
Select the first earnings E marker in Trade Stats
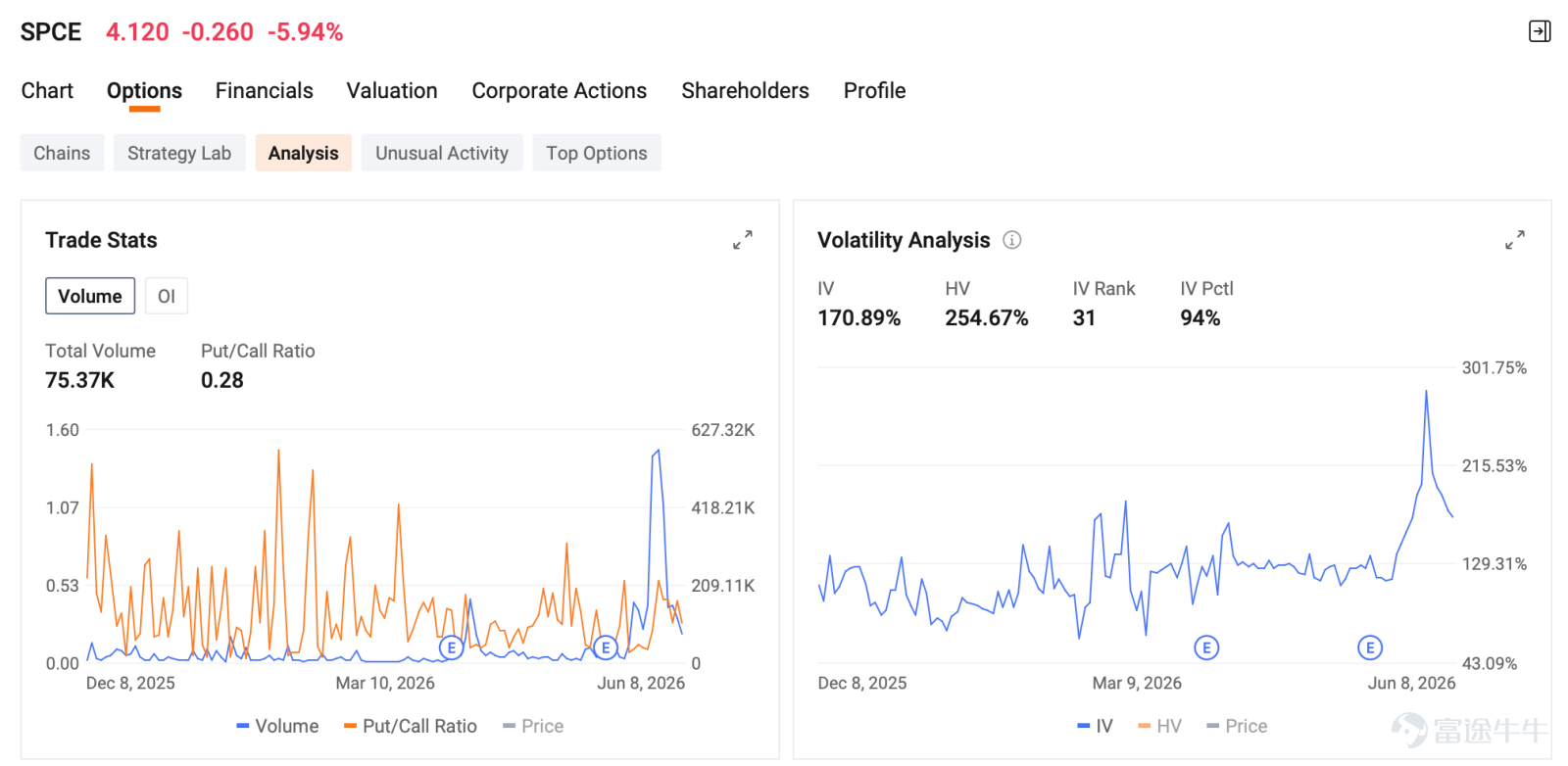coord(451,647)
